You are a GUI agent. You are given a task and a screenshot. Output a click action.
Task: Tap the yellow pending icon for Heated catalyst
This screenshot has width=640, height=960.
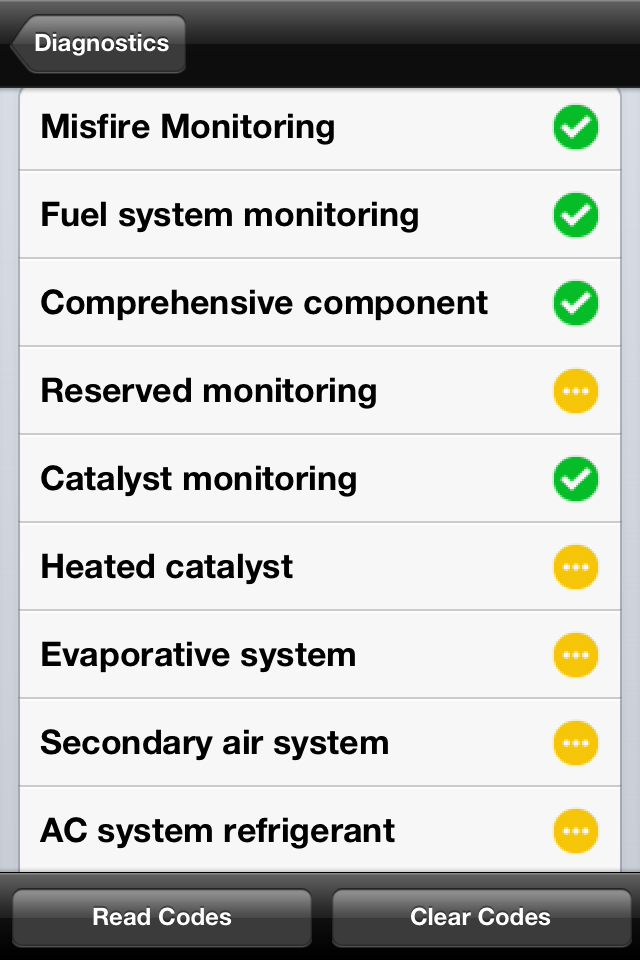(x=576, y=567)
